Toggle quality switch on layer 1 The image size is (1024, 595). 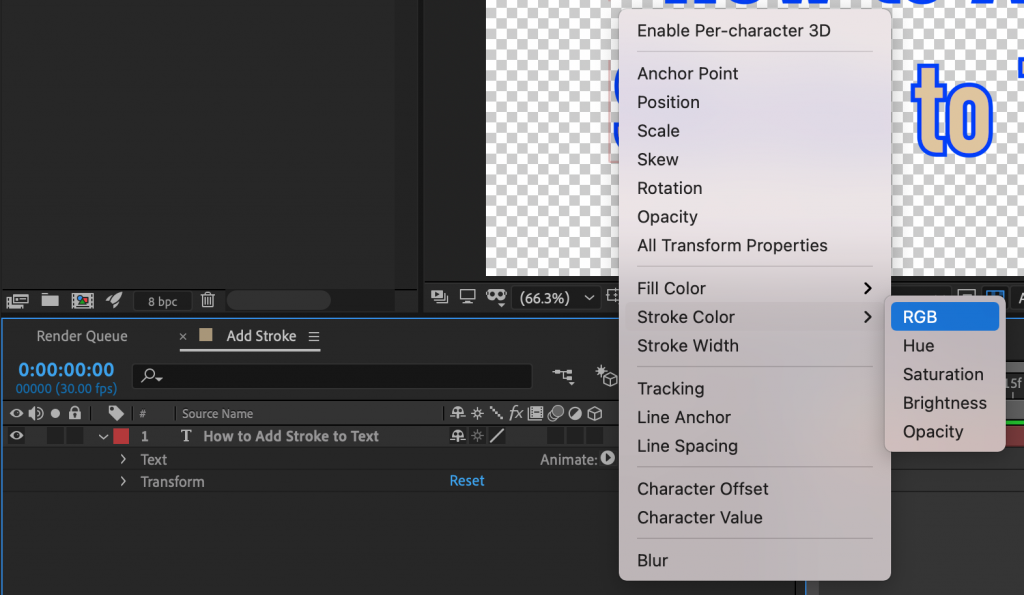point(497,436)
